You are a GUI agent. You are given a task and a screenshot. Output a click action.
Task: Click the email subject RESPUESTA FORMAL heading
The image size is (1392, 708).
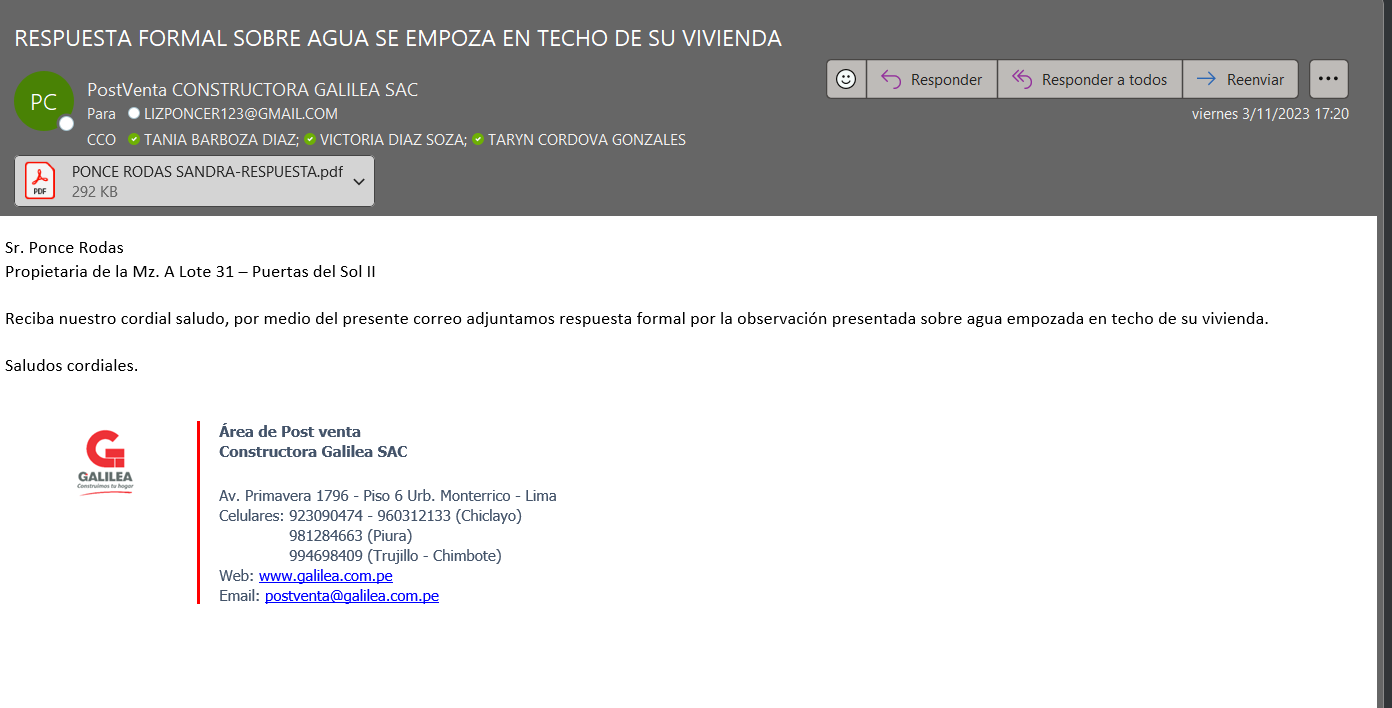point(398,38)
